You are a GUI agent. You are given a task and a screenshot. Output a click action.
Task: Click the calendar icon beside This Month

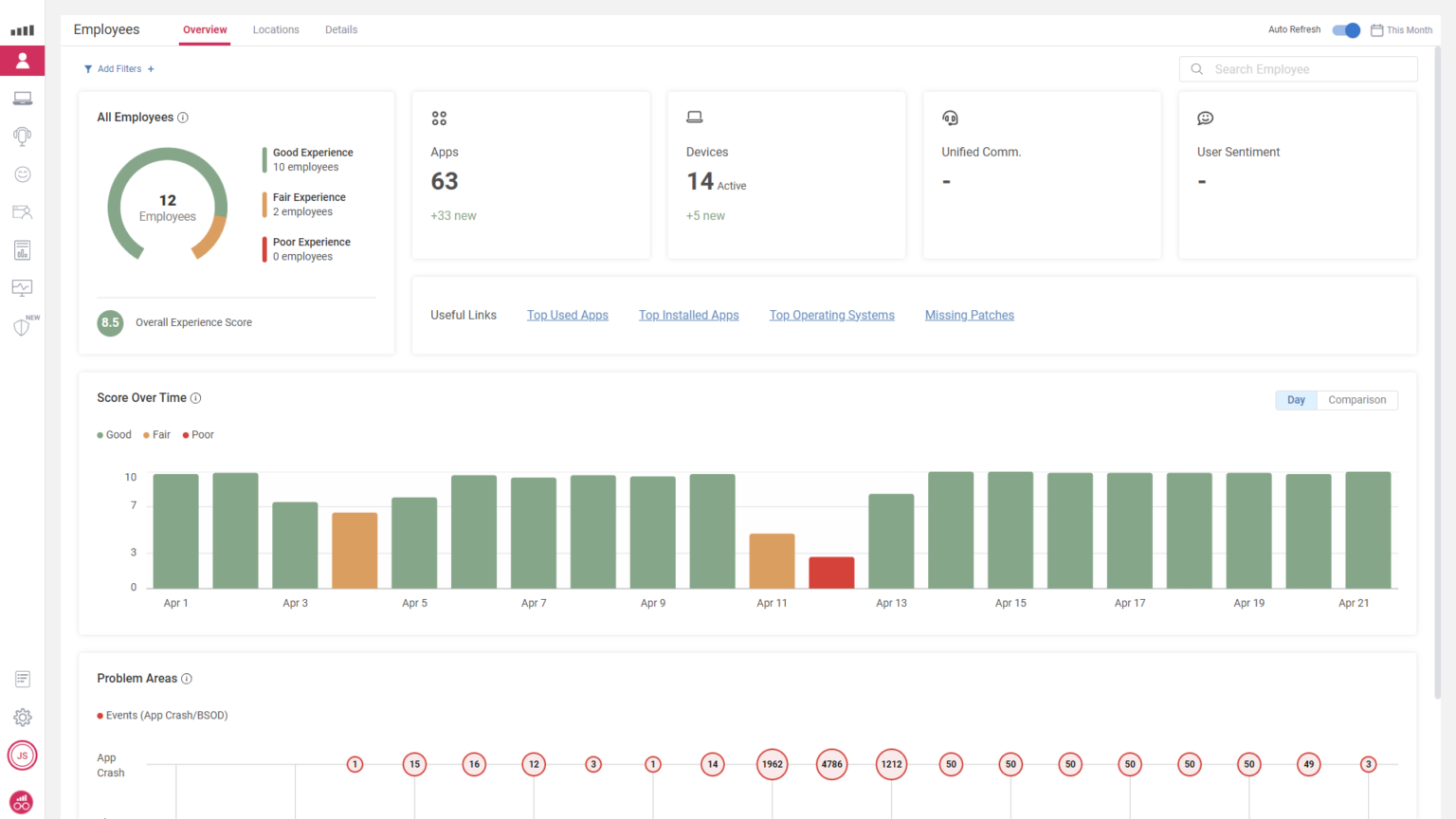click(x=1376, y=29)
